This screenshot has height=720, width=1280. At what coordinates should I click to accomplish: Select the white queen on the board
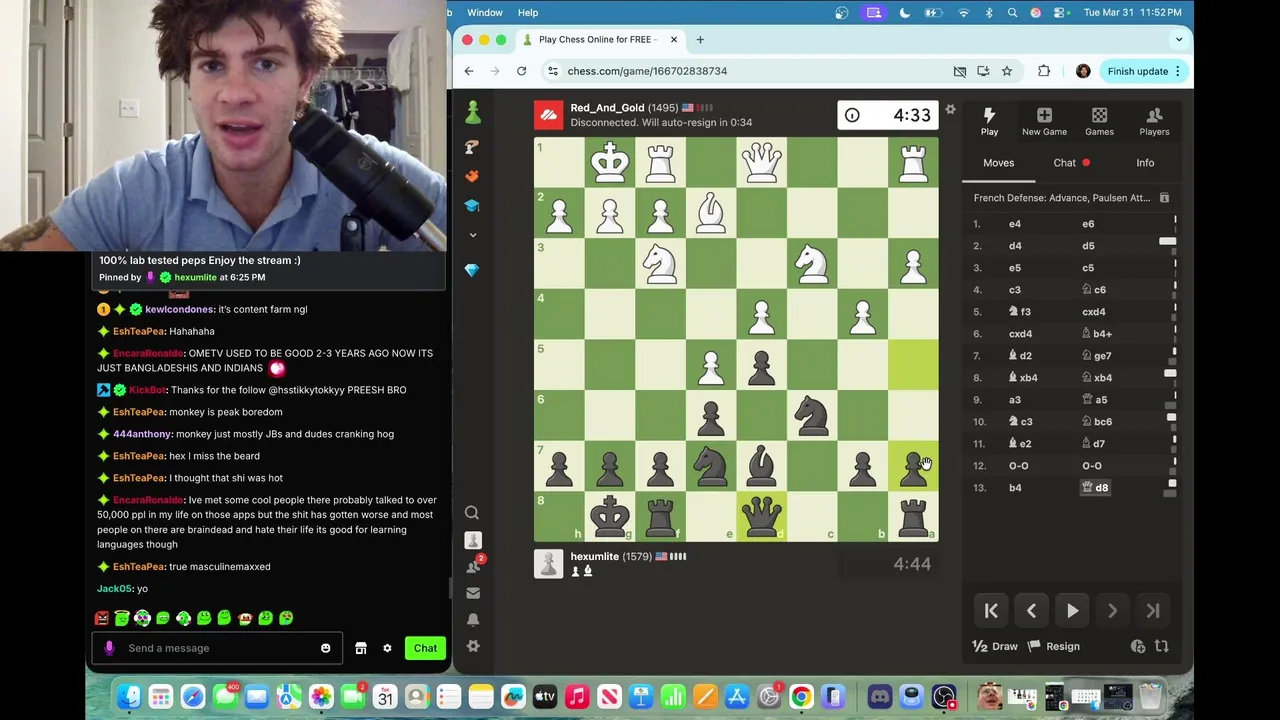(x=761, y=162)
